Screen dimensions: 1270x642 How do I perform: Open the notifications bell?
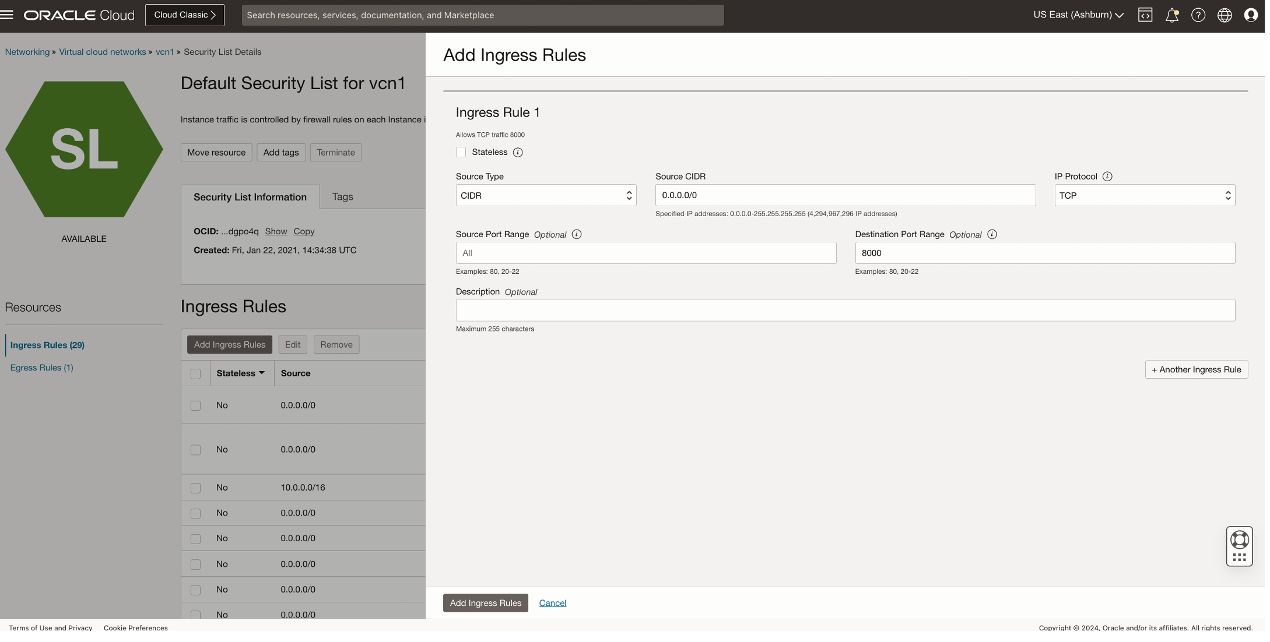1172,15
